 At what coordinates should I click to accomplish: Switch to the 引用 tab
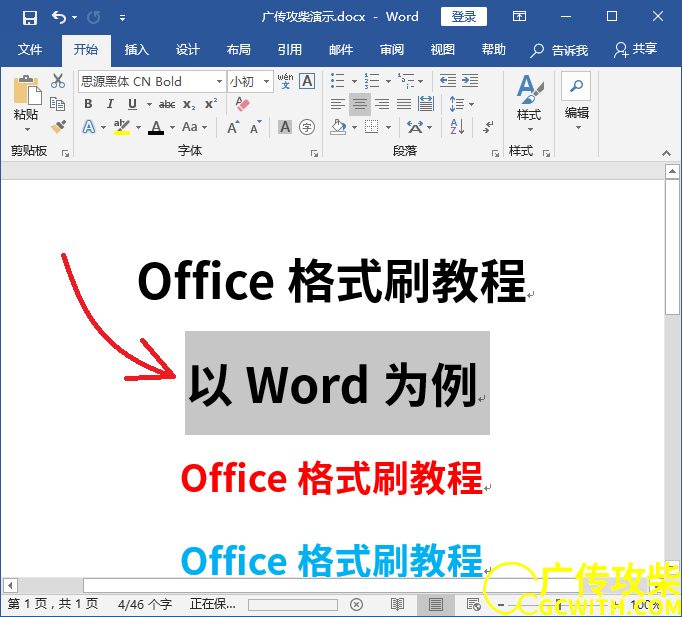290,50
